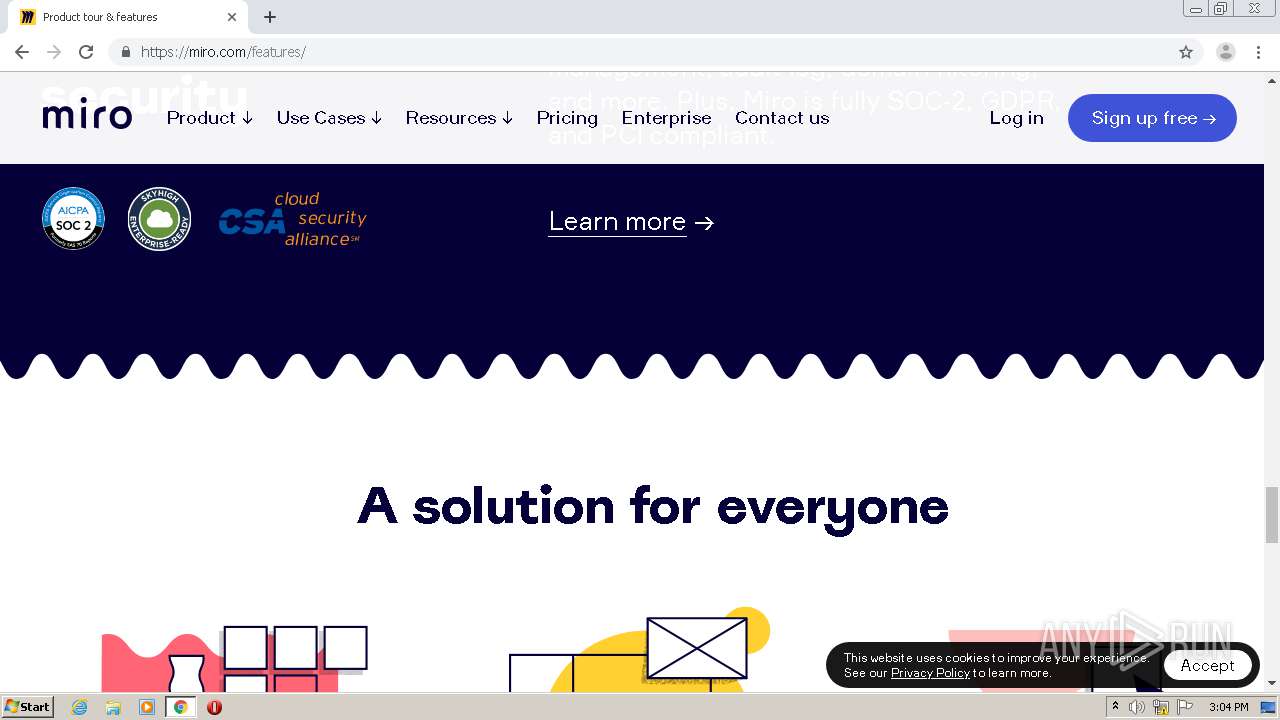Expand the Product dropdown menu

click(209, 118)
